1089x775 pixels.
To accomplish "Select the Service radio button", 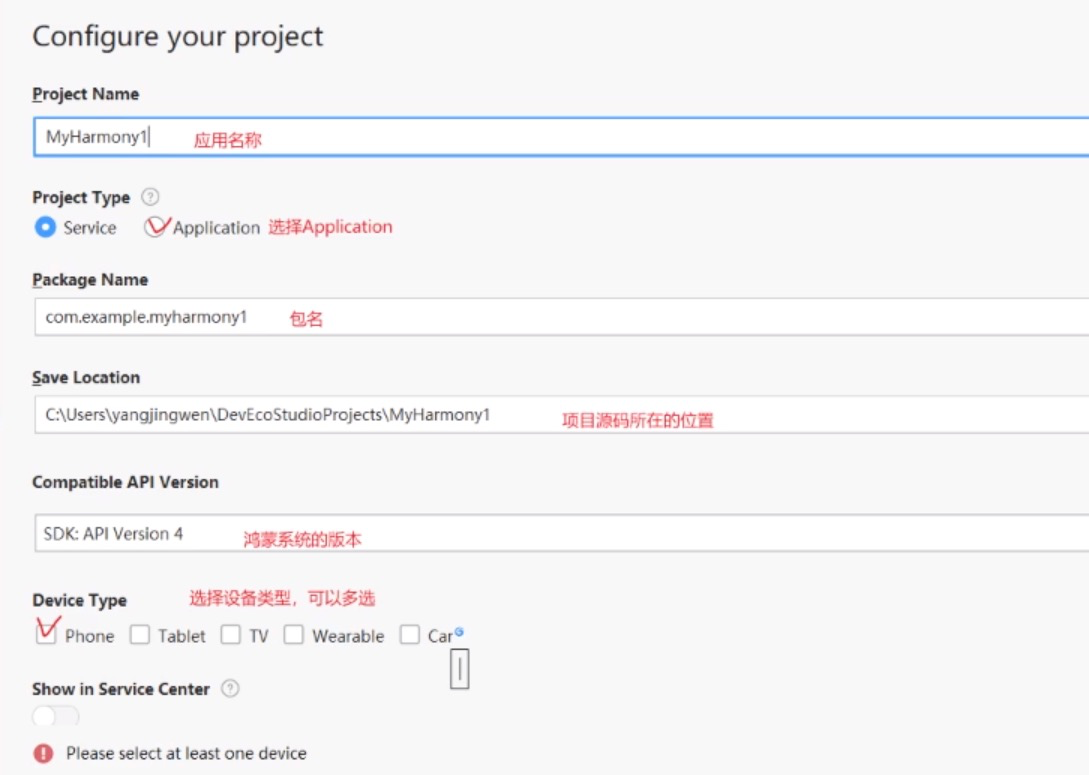I will pos(45,227).
